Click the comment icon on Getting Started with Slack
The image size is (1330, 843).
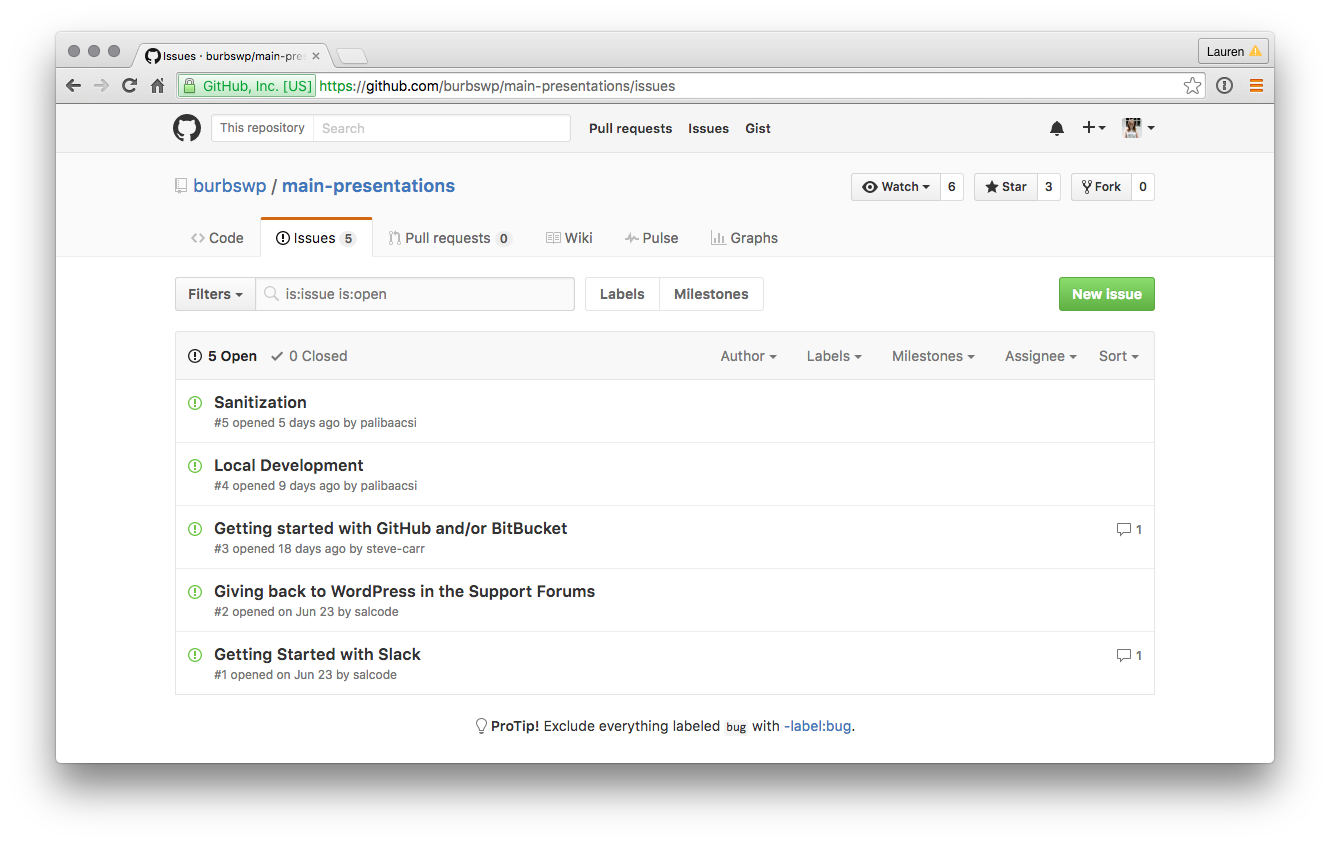(1124, 655)
